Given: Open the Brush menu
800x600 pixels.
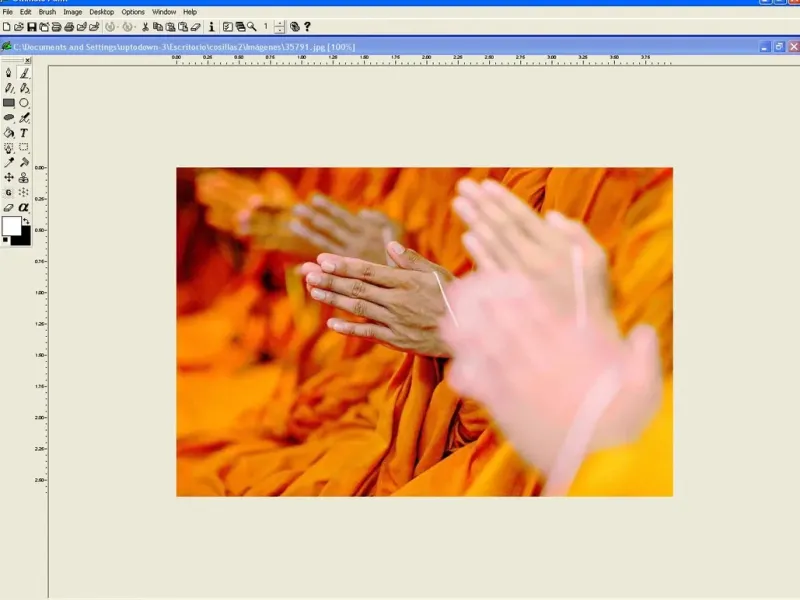Looking at the screenshot, I should coord(47,12).
